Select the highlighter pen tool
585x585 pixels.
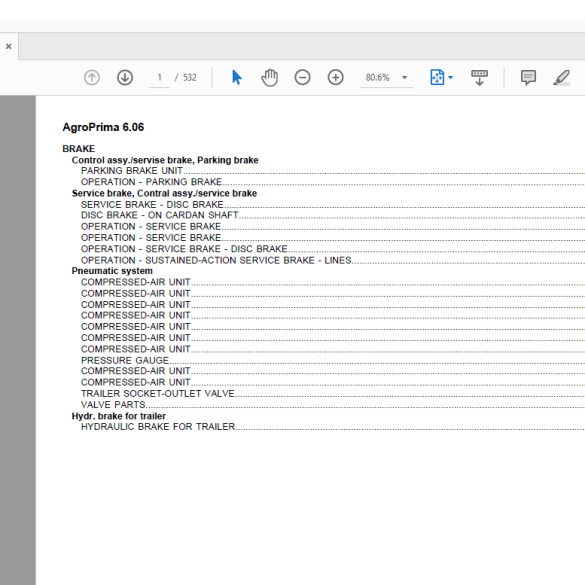coord(561,78)
